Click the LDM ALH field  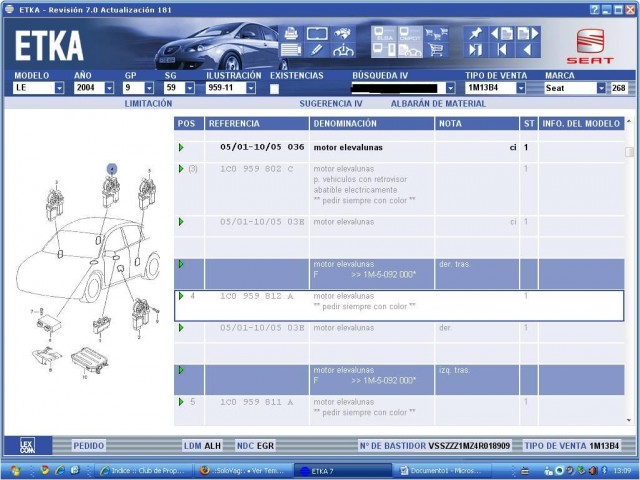[x=202, y=446]
